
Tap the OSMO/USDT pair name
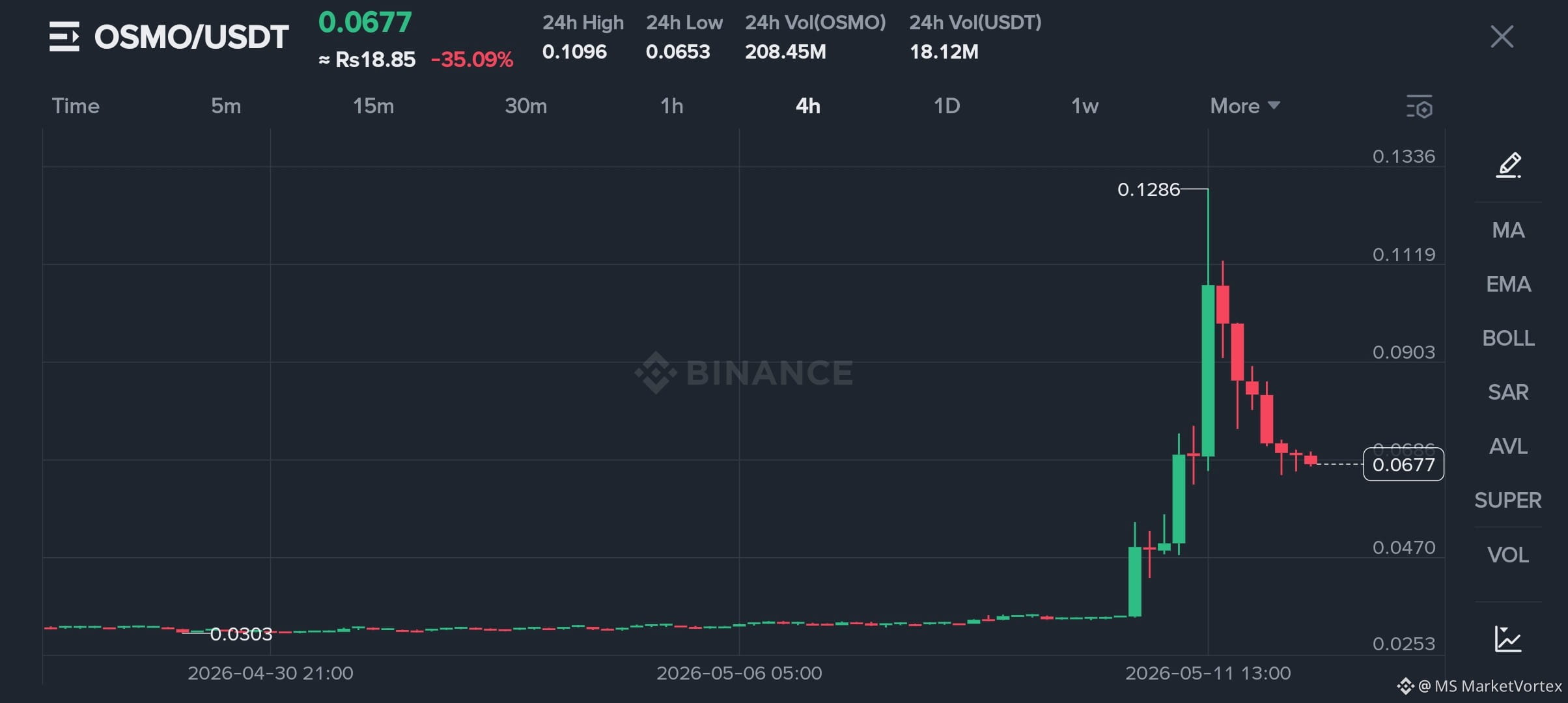pos(191,37)
